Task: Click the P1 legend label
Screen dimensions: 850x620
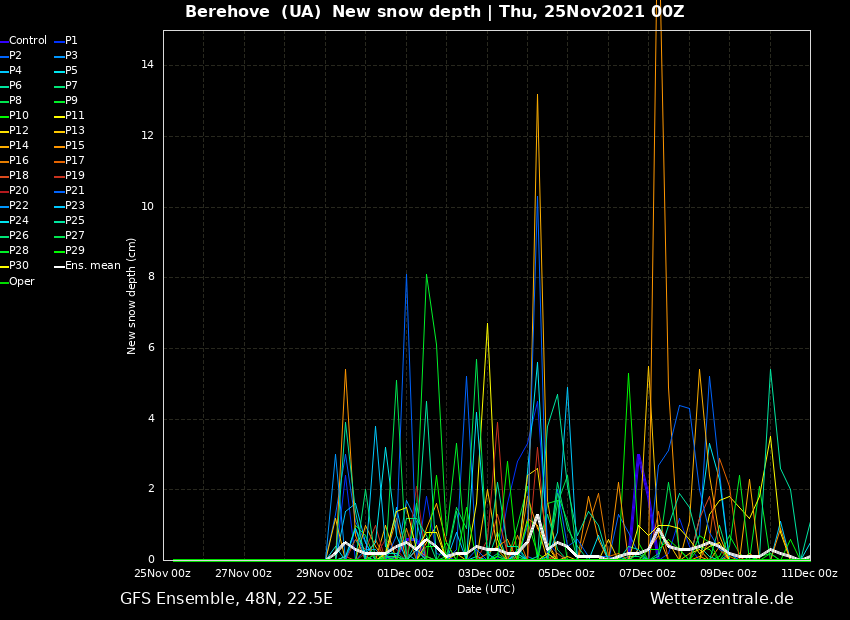Action: click(x=71, y=41)
